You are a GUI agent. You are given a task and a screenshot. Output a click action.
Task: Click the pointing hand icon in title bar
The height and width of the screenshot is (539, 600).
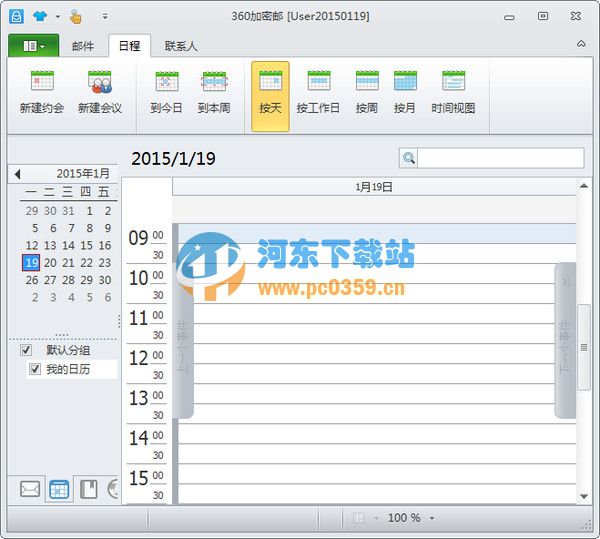pyautogui.click(x=76, y=16)
